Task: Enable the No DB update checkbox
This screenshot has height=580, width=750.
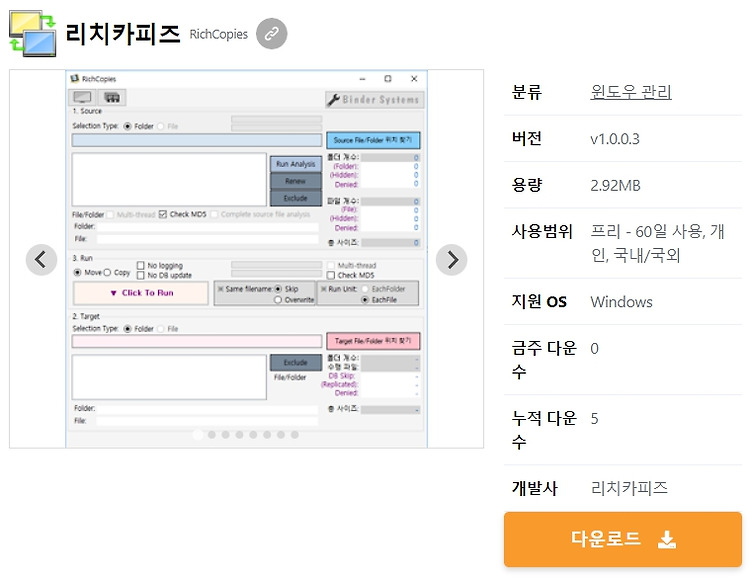Action: tap(141, 275)
